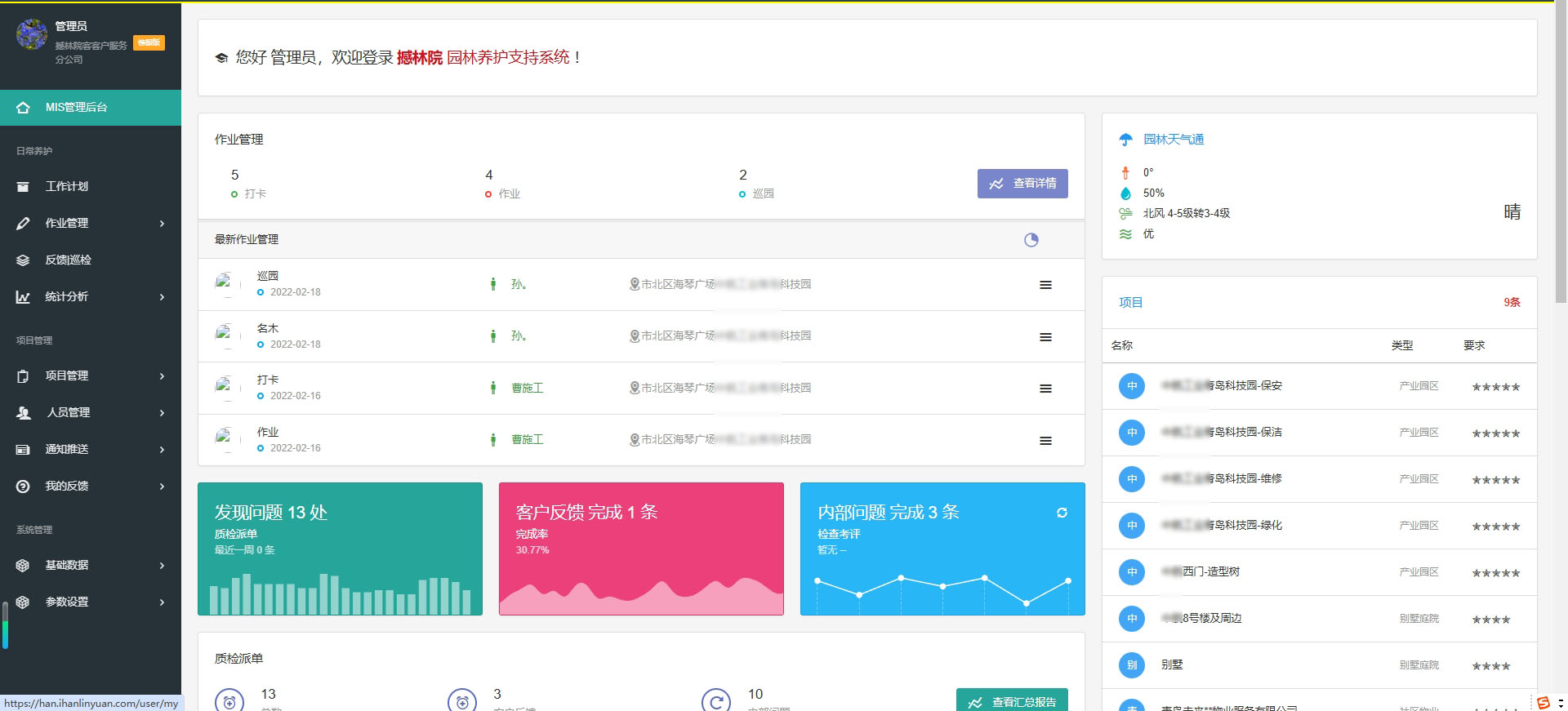
Task: Click the 9条 count in project panel
Action: (x=1512, y=303)
